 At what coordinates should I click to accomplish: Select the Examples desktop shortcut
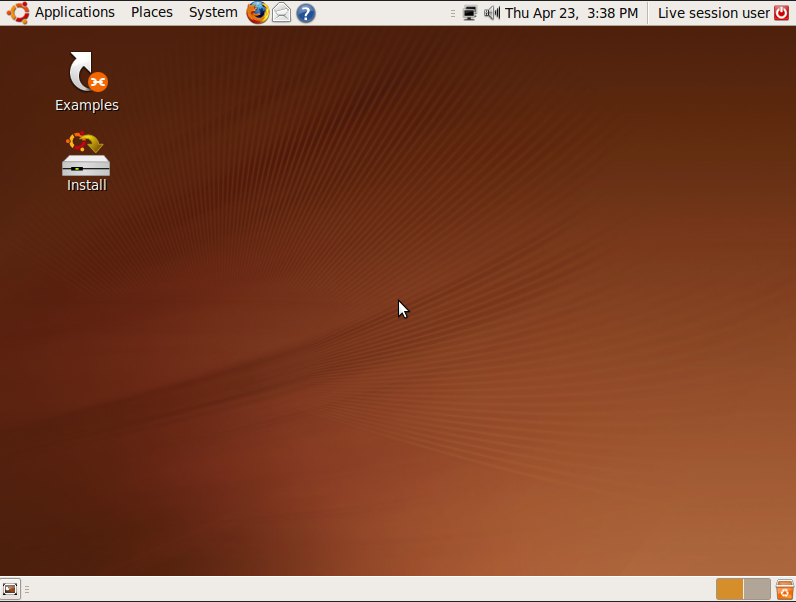coord(87,82)
